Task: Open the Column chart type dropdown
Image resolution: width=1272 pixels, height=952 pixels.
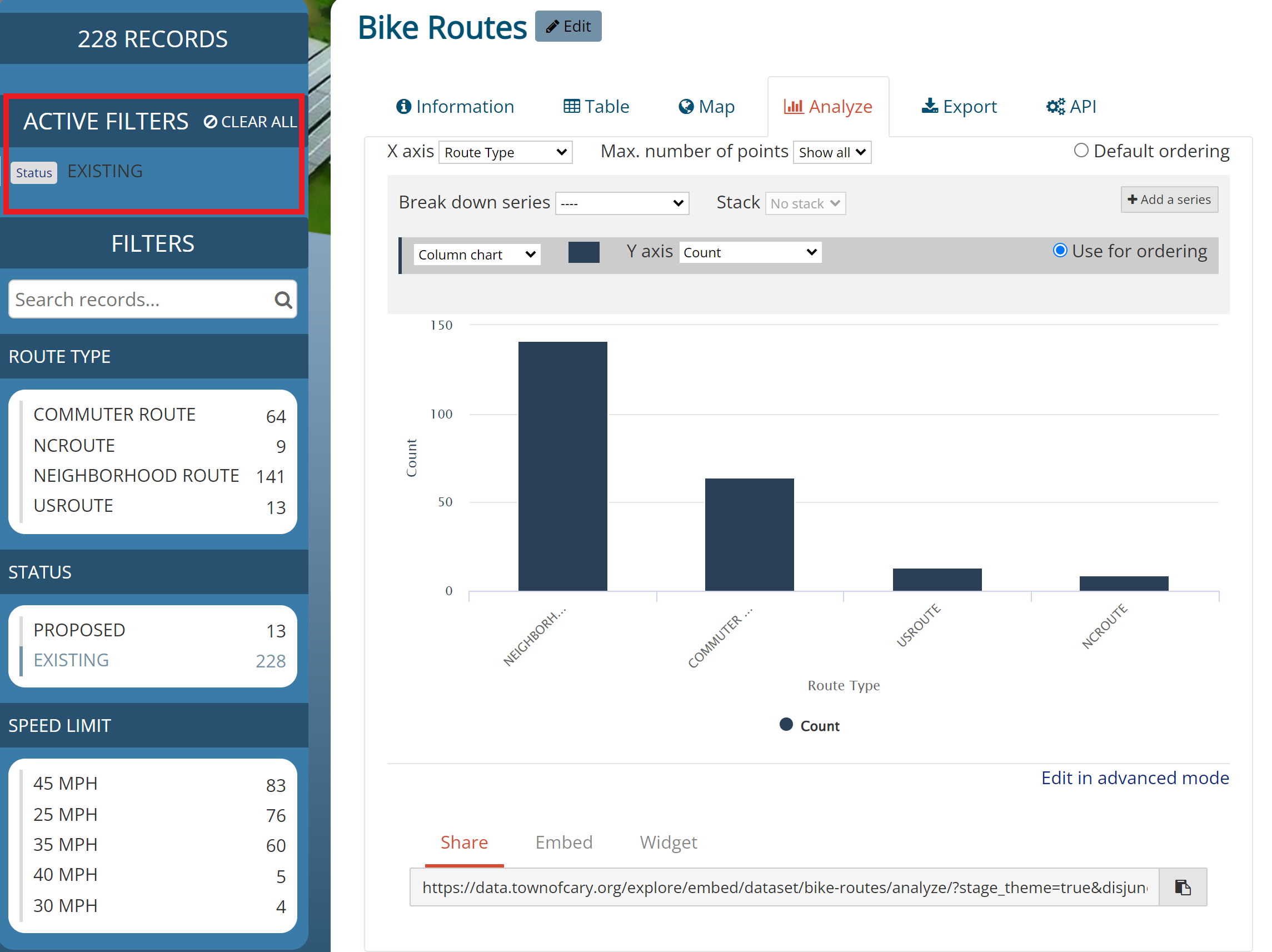Action: (x=476, y=254)
